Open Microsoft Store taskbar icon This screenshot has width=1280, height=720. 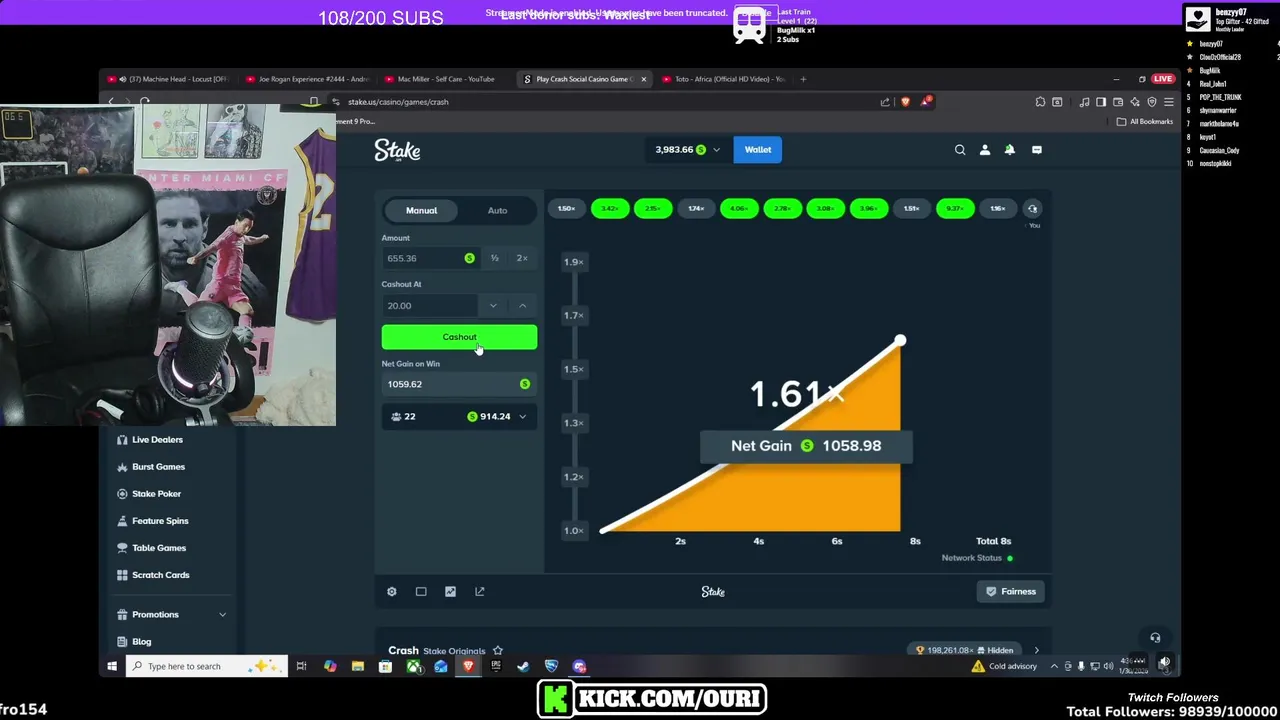[385, 666]
